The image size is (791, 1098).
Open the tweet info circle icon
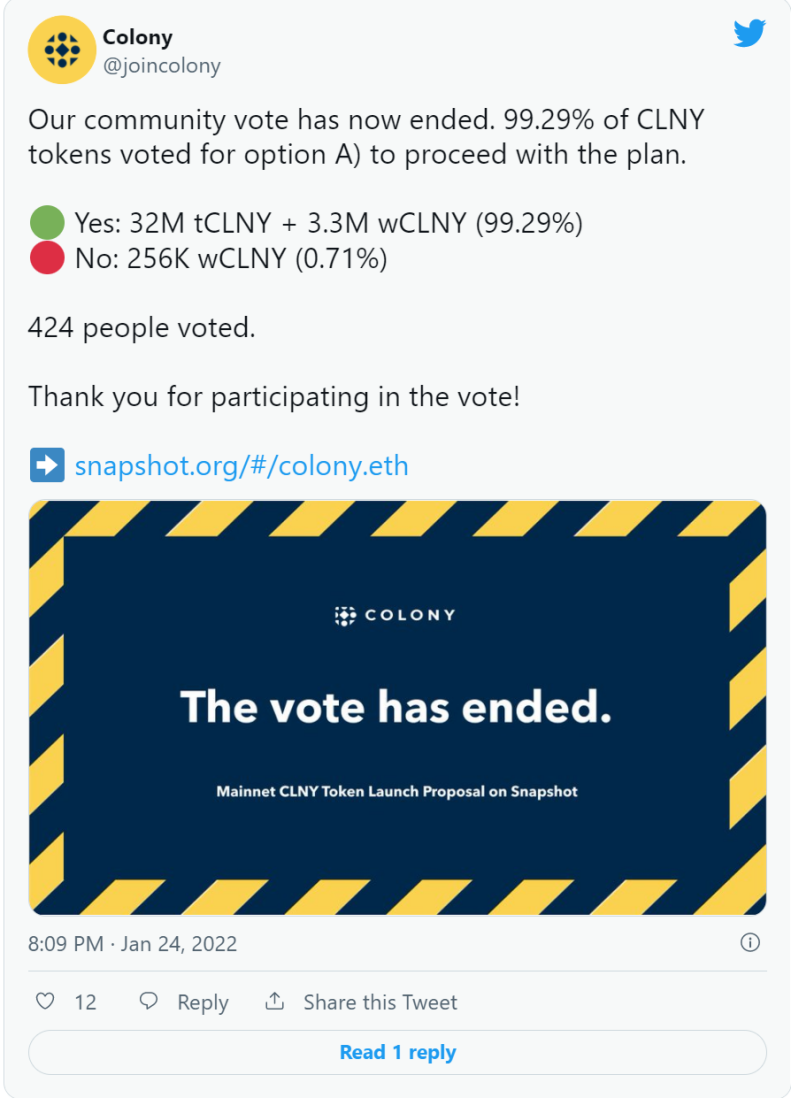tap(750, 943)
